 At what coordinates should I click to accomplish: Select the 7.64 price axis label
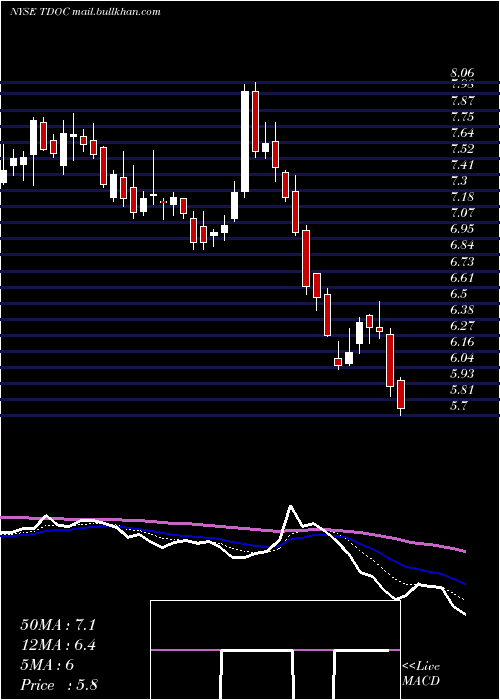coord(462,133)
